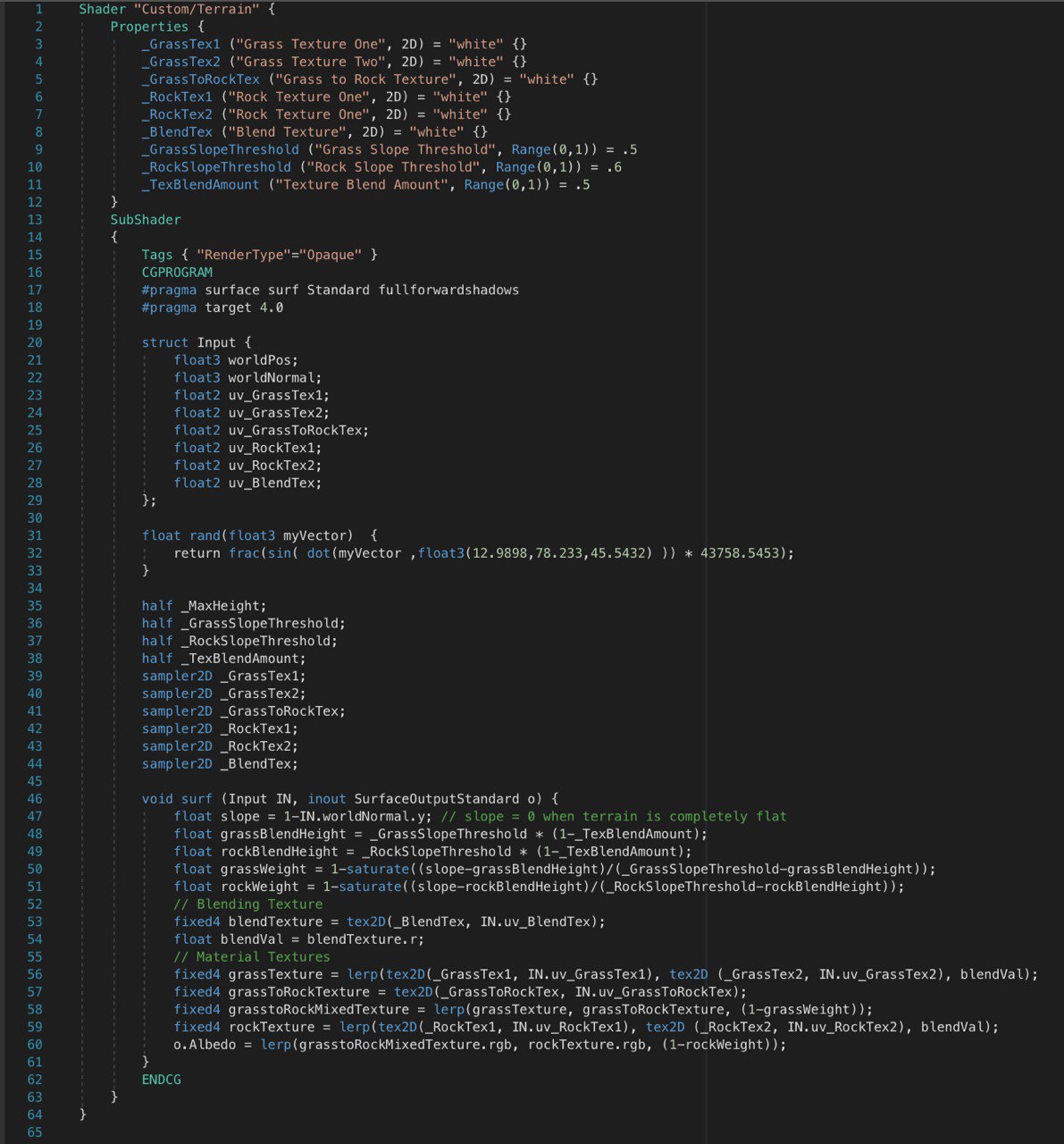Click half _MaxHeight declaration
The width and height of the screenshot is (1064, 1144).
click(x=204, y=606)
